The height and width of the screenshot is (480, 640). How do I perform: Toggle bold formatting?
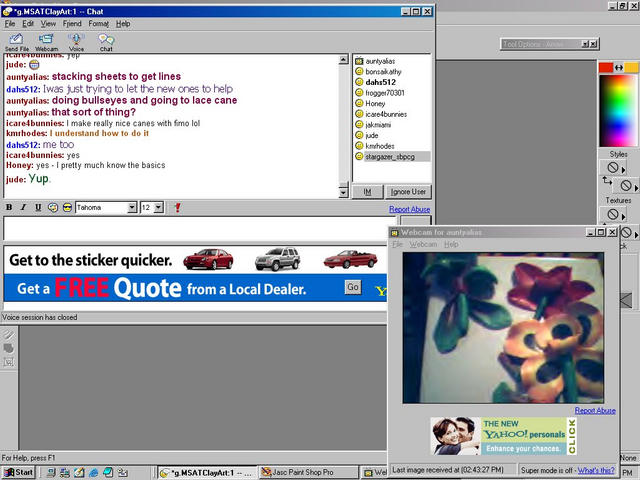(9, 207)
